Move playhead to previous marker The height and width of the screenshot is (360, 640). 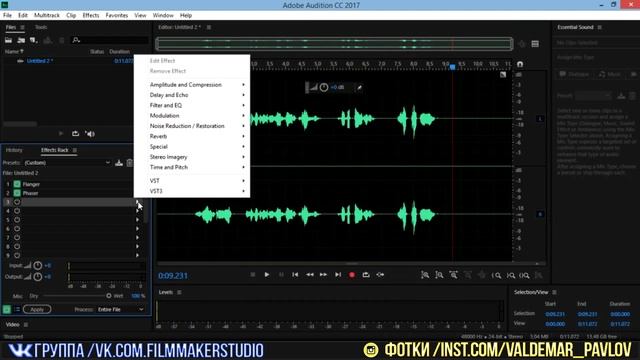[x=295, y=275]
